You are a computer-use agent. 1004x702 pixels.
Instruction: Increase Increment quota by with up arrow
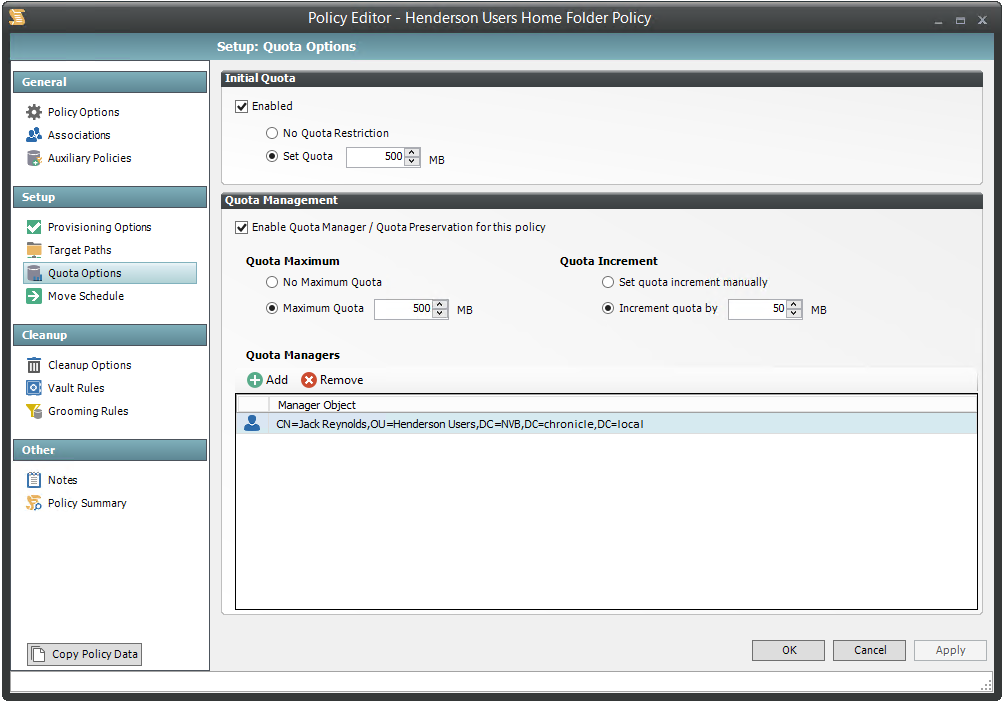click(x=794, y=305)
